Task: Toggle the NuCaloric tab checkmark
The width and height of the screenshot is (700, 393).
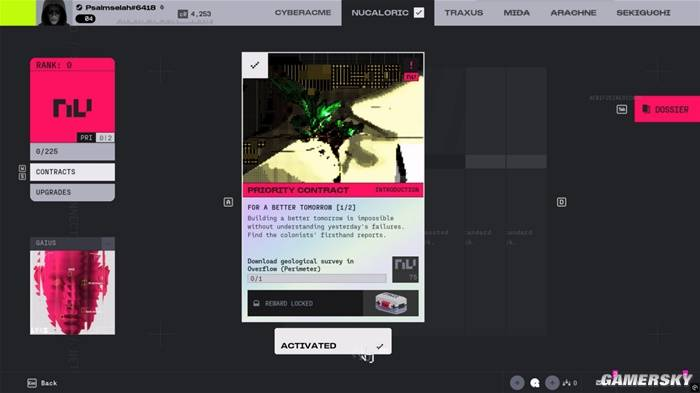Action: (419, 13)
